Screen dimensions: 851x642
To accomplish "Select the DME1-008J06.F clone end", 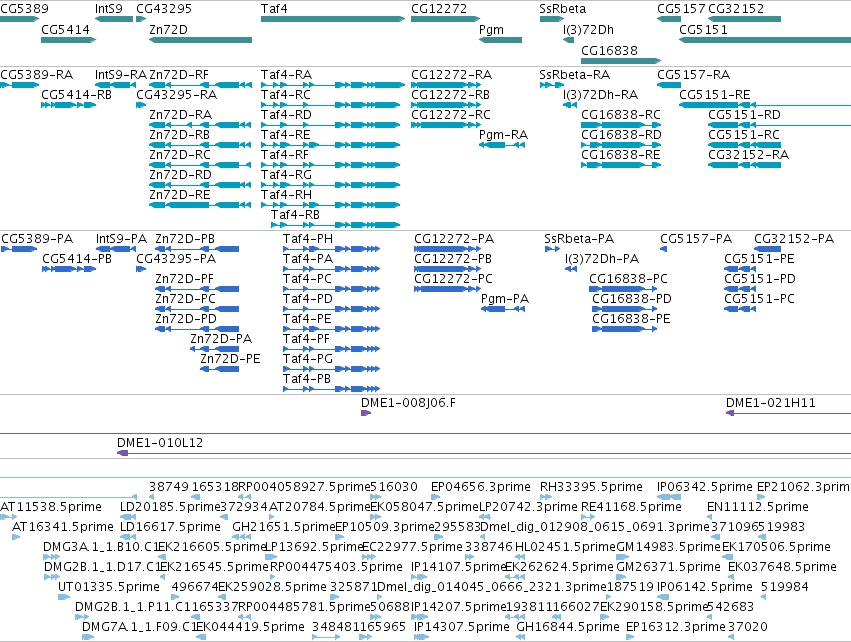I will pos(366,413).
